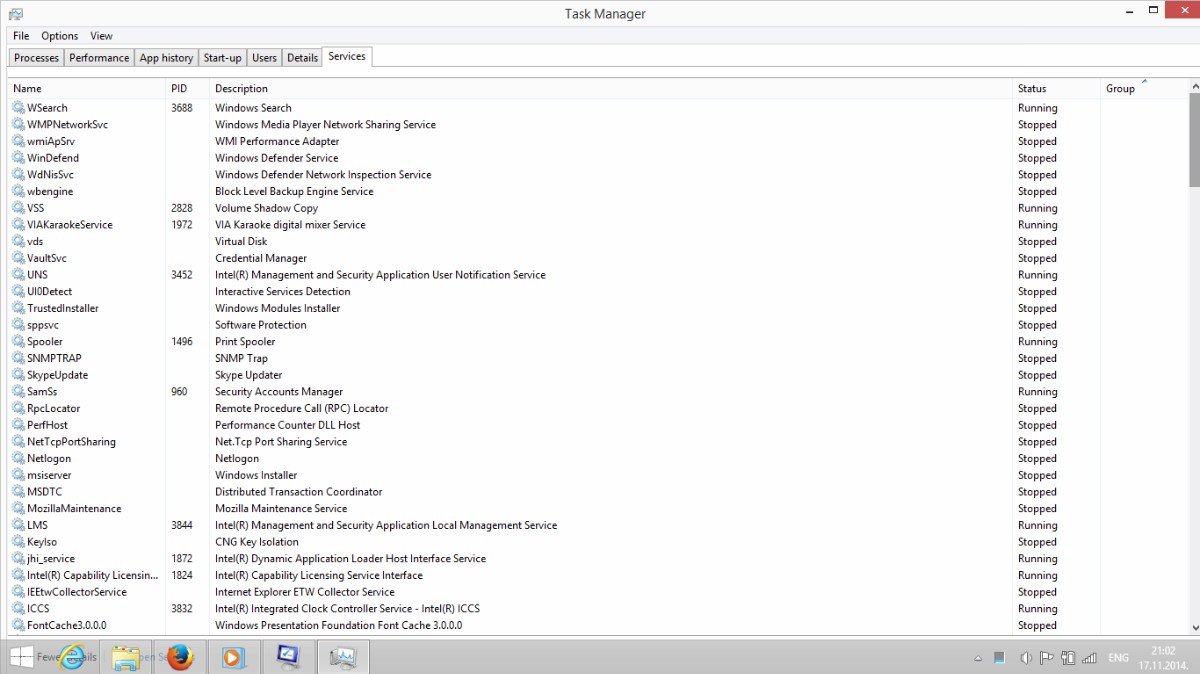Launch Internet Explorer from the taskbar

coord(73,657)
